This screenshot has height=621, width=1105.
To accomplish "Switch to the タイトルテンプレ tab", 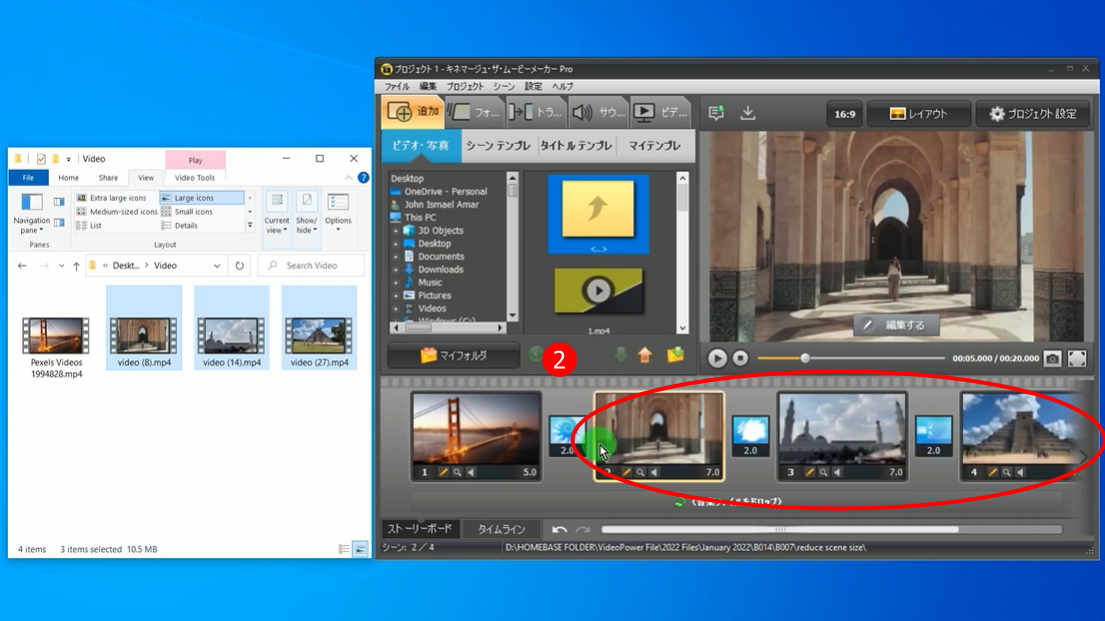I will tap(575, 146).
